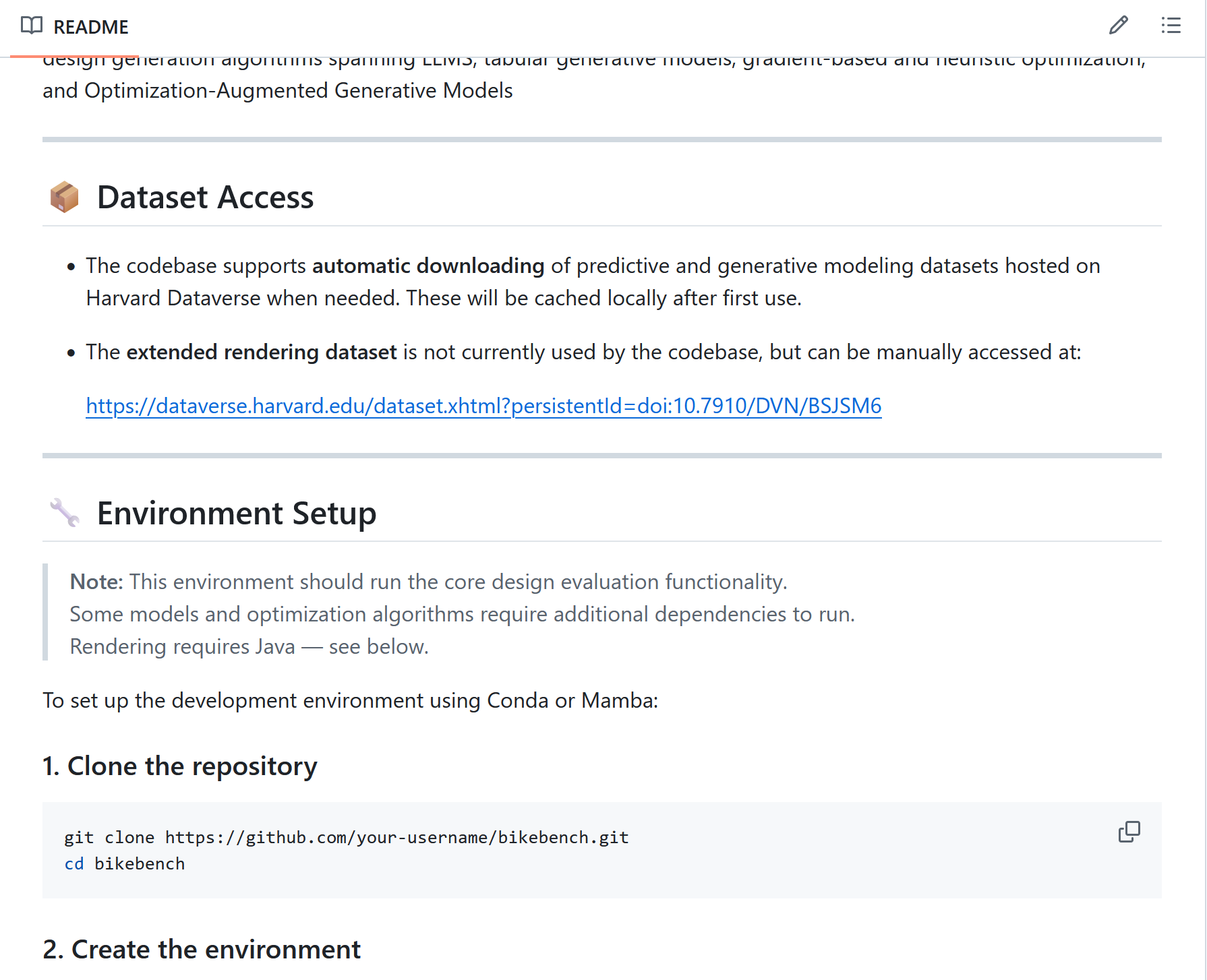Image resolution: width=1207 pixels, height=980 pixels.
Task: Click the 'Create the environment' heading
Action: tap(202, 950)
